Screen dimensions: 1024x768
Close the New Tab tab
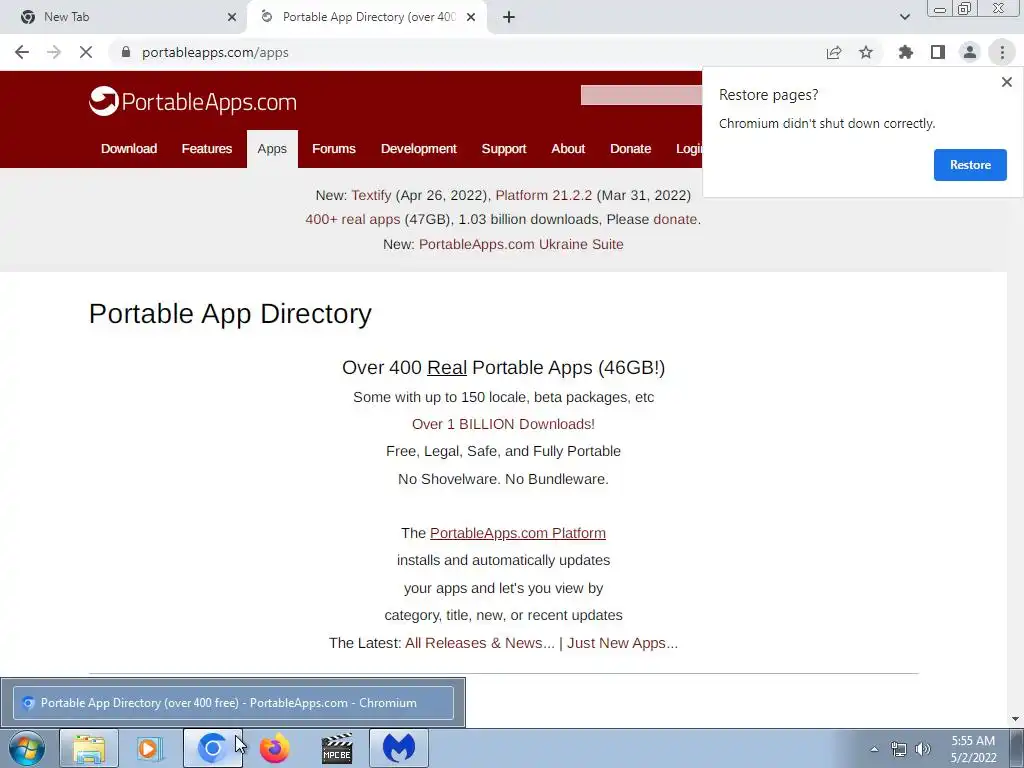232,17
